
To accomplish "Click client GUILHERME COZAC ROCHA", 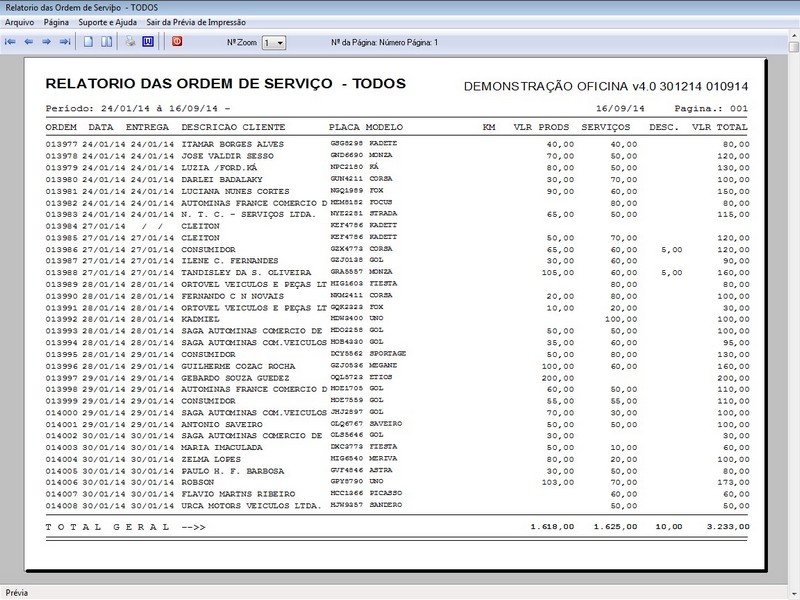I will (238, 366).
